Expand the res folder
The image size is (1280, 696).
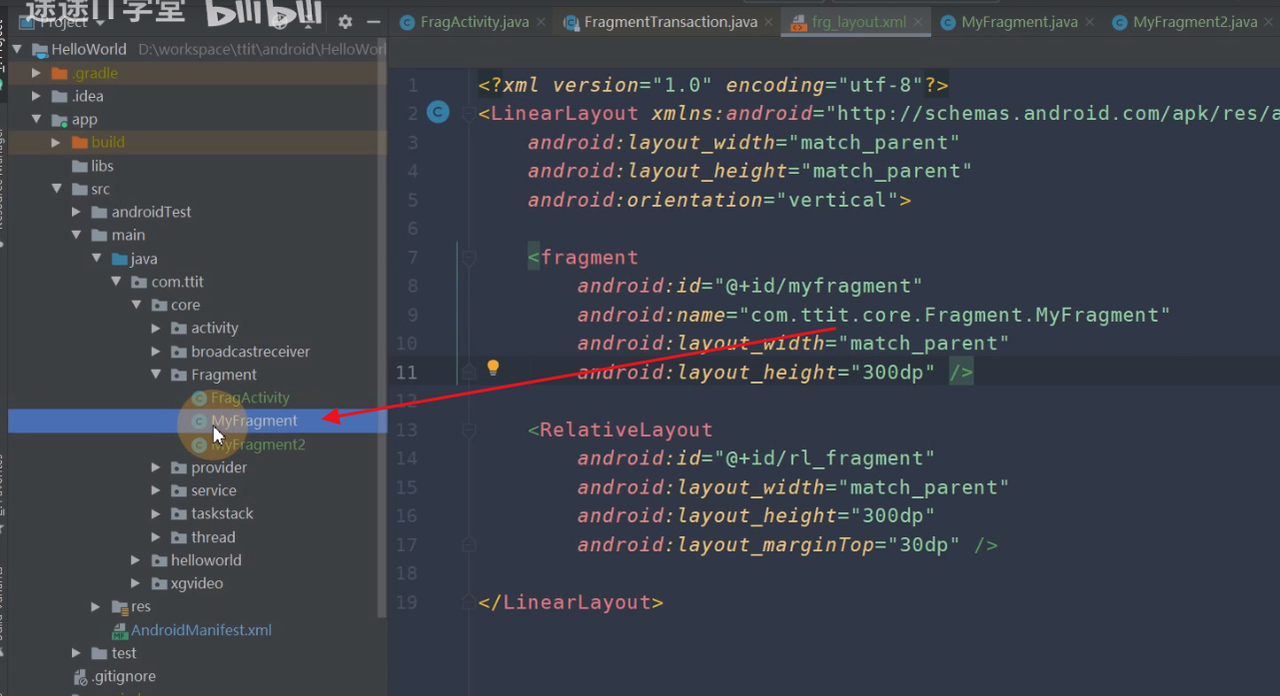96,606
